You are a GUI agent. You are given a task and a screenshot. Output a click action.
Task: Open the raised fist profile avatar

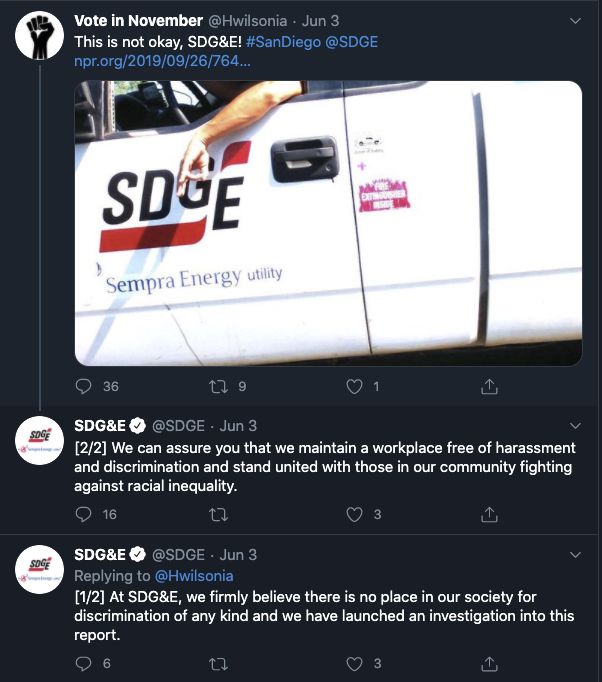tap(39, 36)
